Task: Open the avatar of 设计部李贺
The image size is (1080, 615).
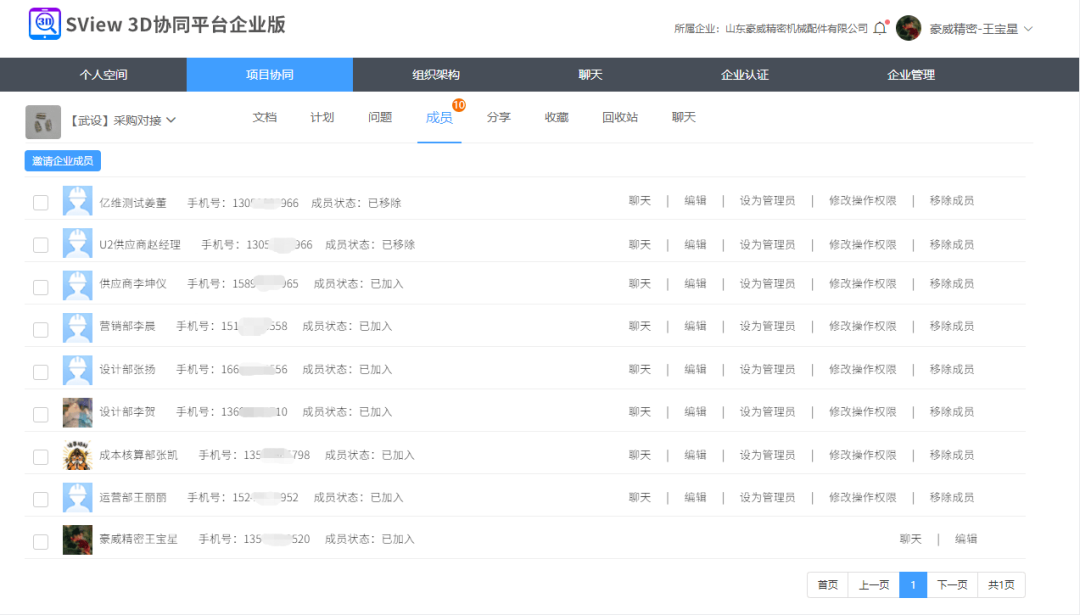Action: 77,411
